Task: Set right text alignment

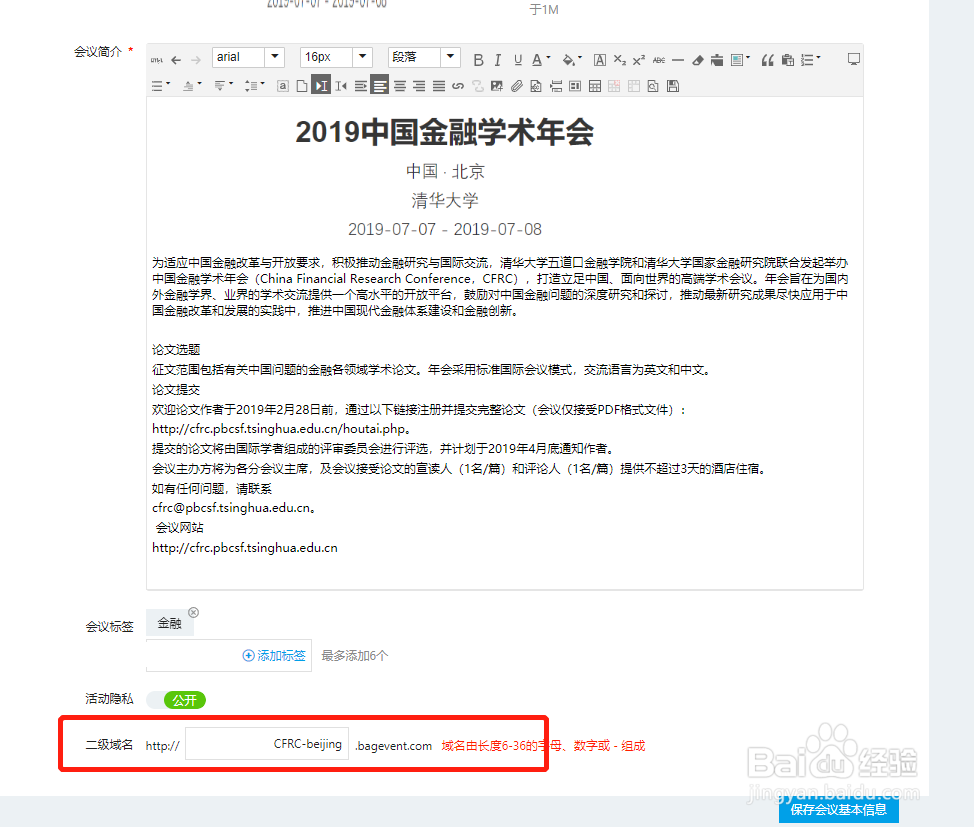Action: click(419, 86)
